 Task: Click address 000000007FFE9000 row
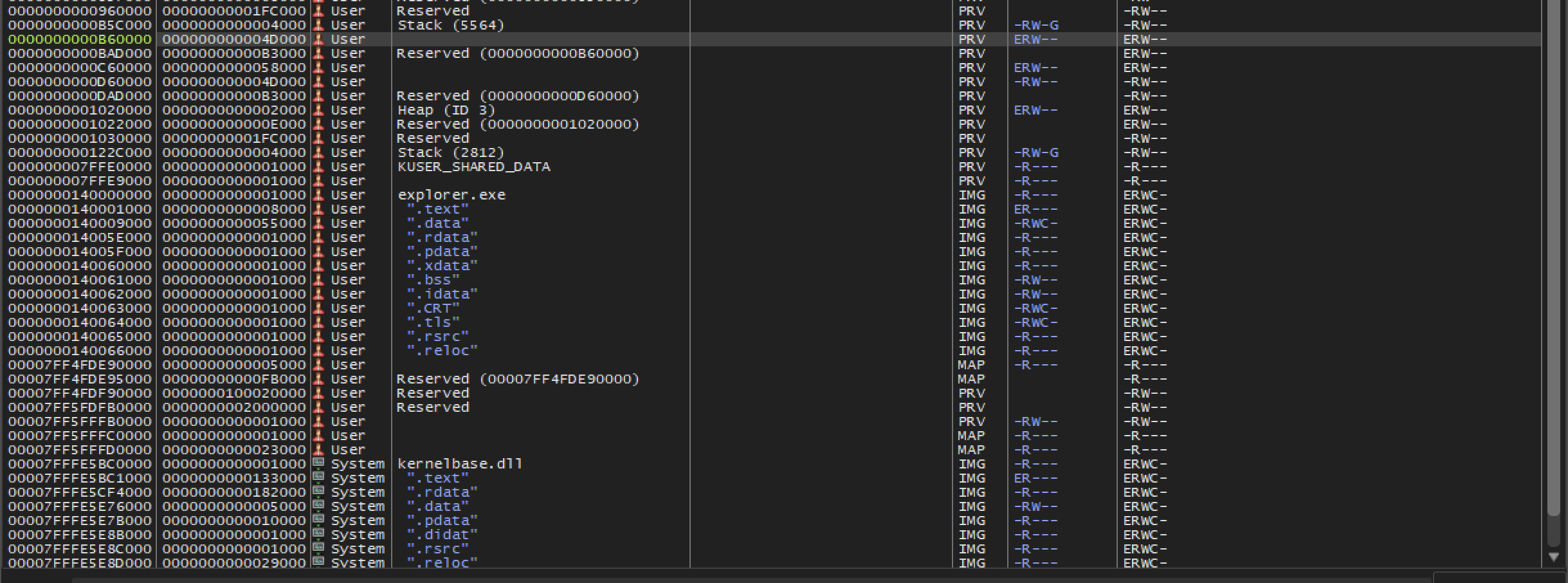click(x=80, y=181)
